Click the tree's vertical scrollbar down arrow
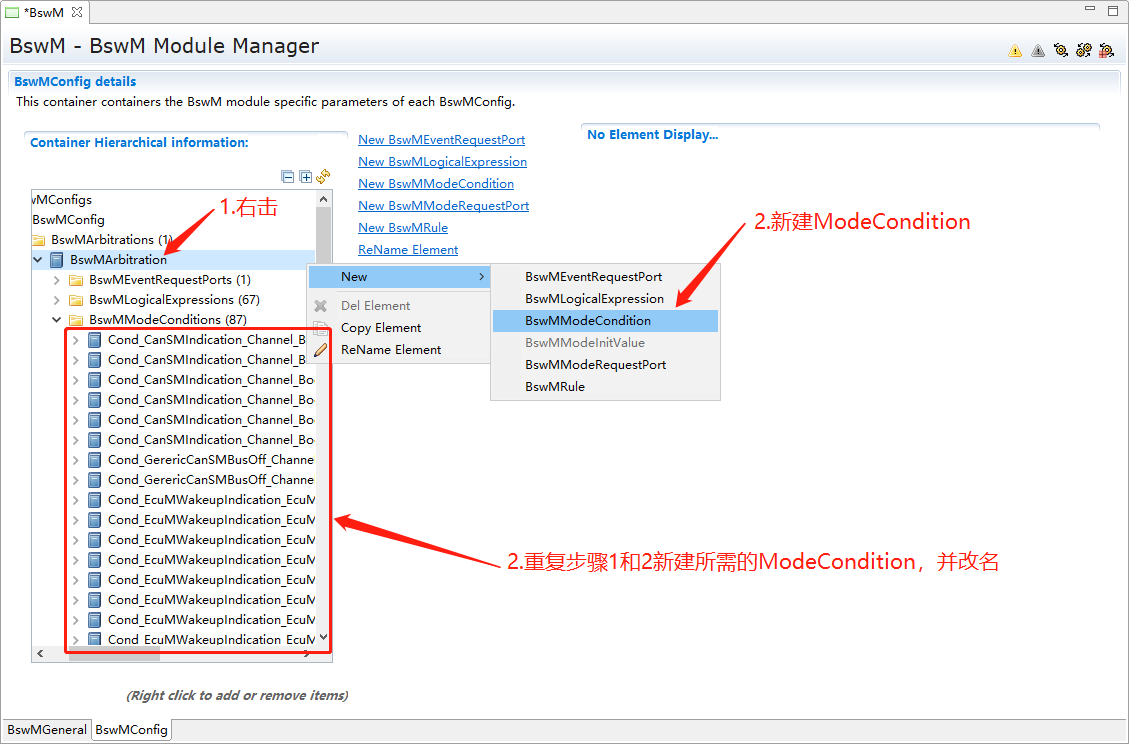1129x744 pixels. [323, 637]
